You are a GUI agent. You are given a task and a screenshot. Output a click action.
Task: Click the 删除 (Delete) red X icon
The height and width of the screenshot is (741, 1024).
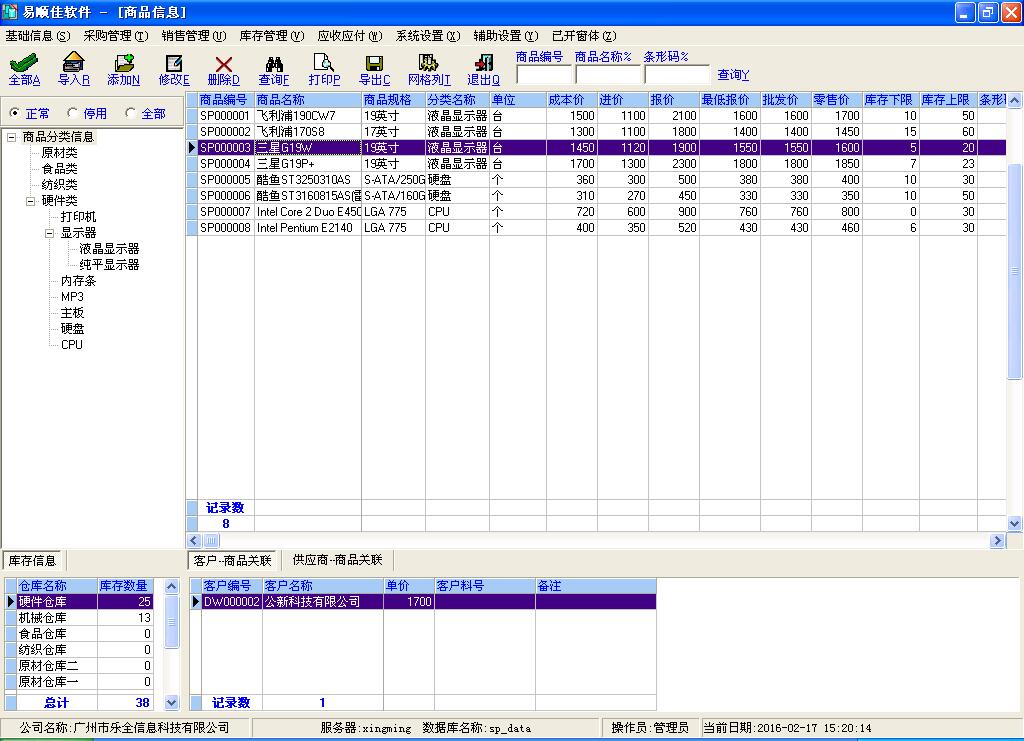pyautogui.click(x=223, y=63)
